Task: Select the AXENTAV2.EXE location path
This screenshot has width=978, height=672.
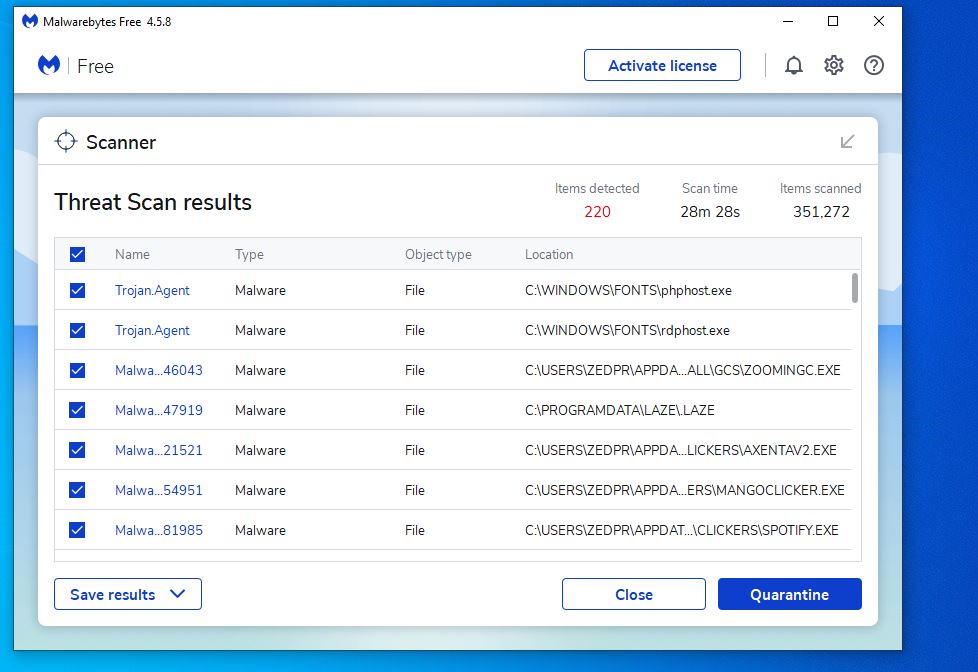Action: 680,450
